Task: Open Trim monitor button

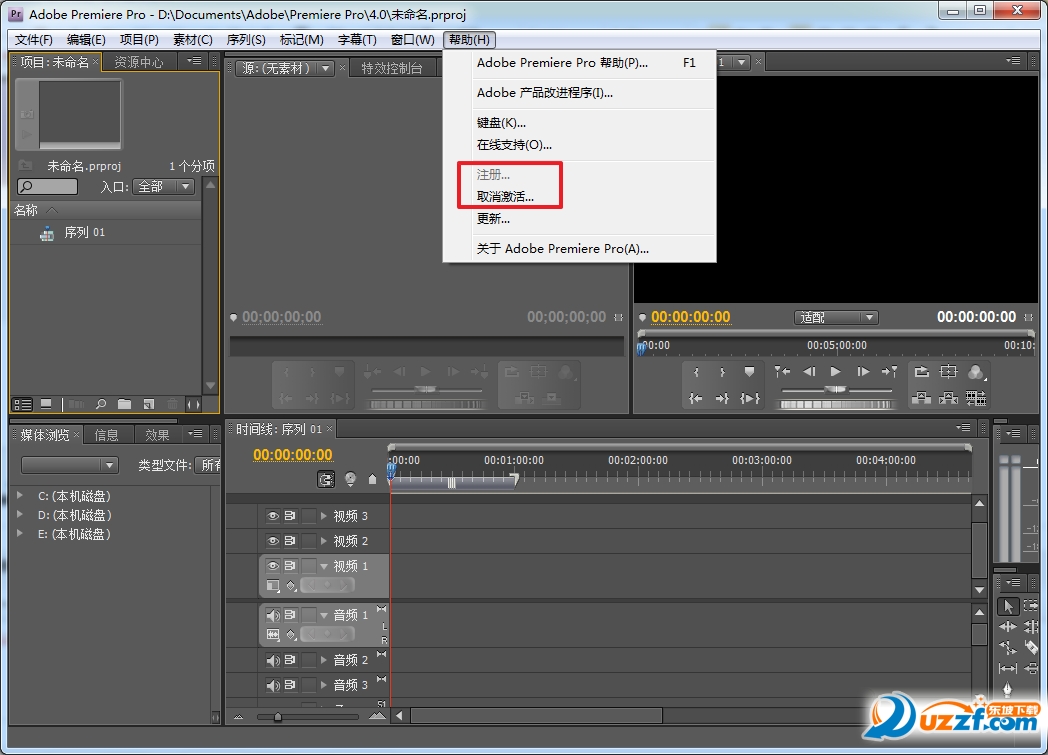Action: 976,399
